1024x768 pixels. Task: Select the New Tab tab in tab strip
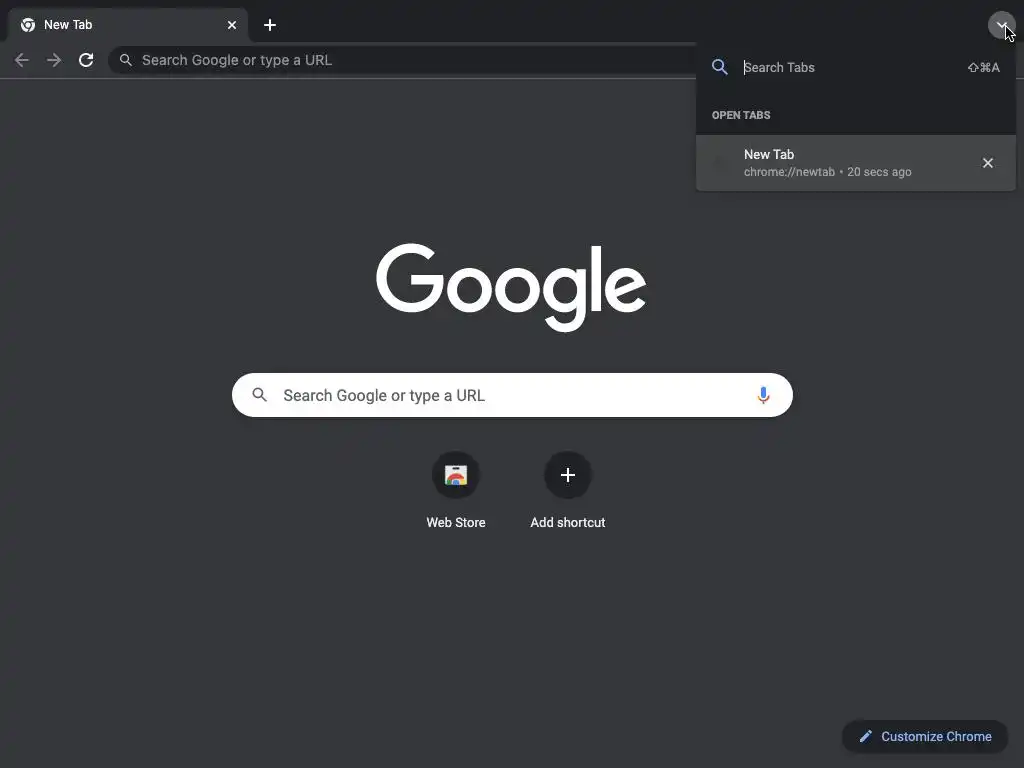pos(128,25)
